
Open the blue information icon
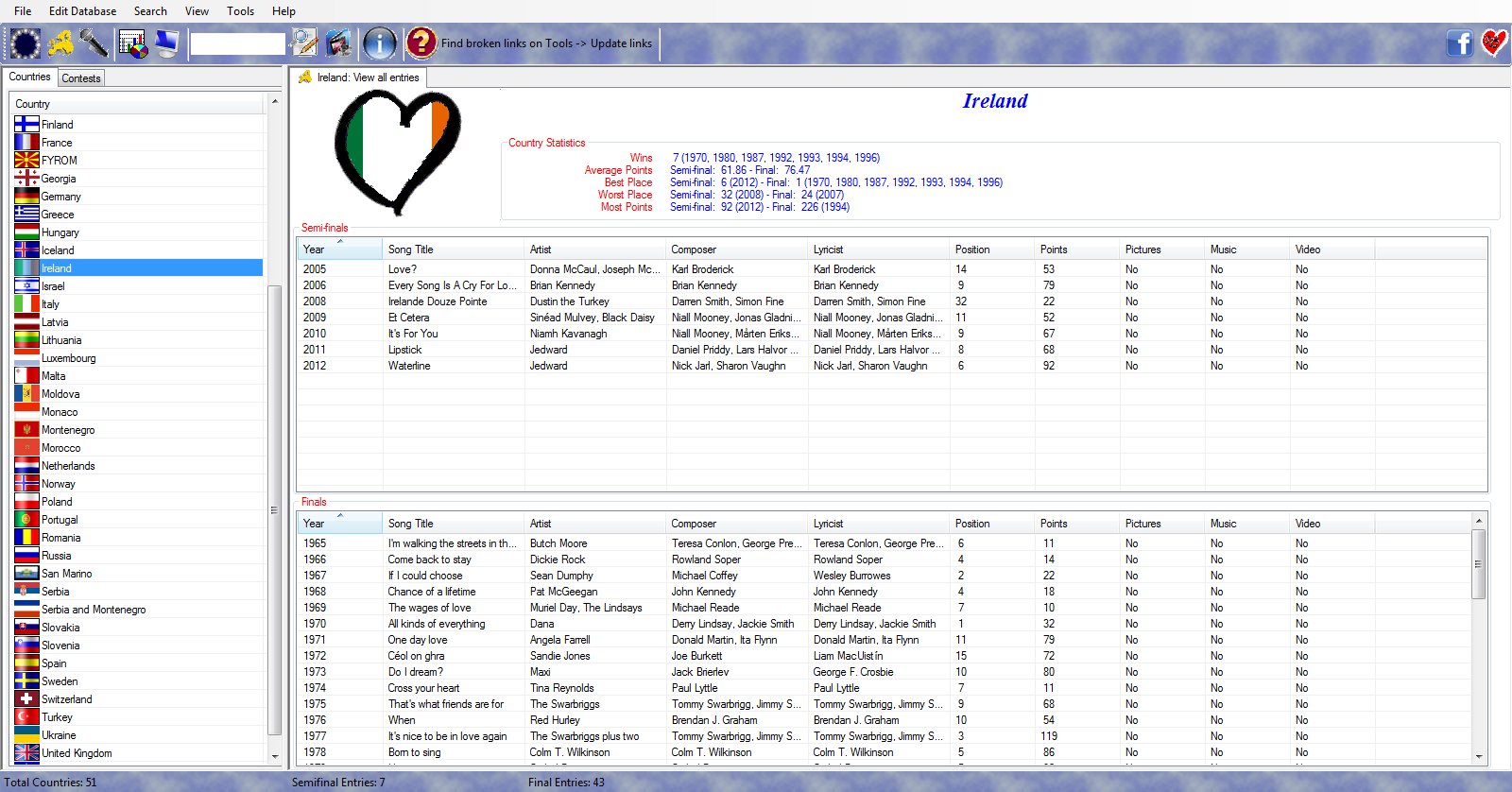[380, 43]
